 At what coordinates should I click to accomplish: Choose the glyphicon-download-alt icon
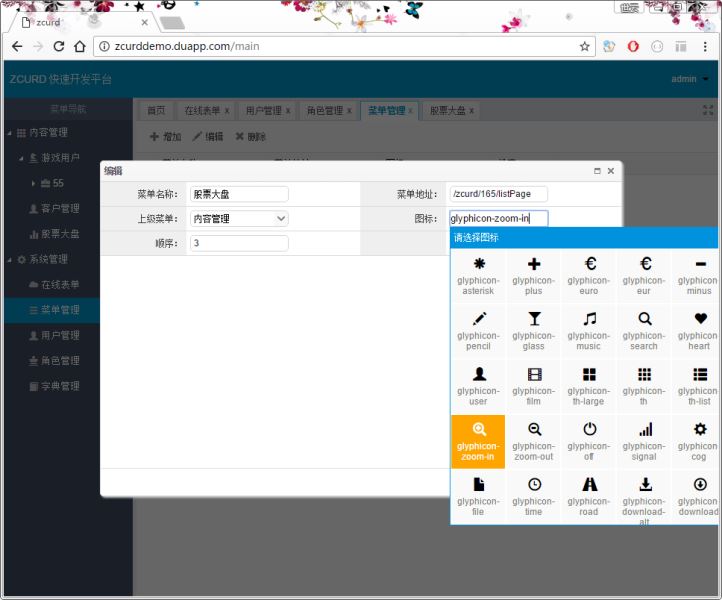coord(644,497)
